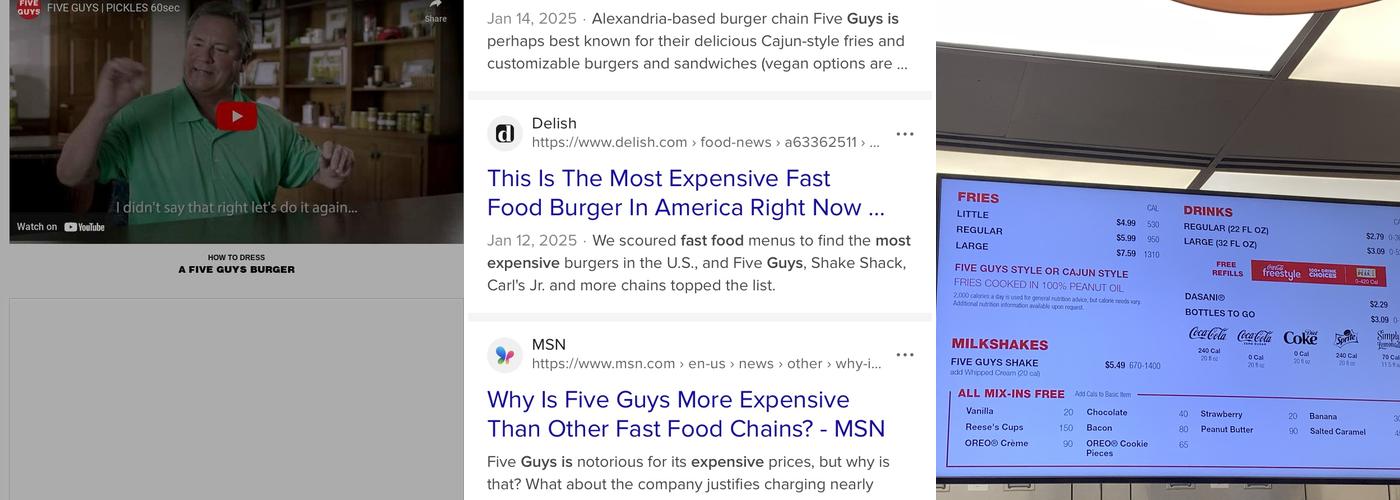Click the MSN site name
The width and height of the screenshot is (1400, 500).
pyautogui.click(x=549, y=345)
